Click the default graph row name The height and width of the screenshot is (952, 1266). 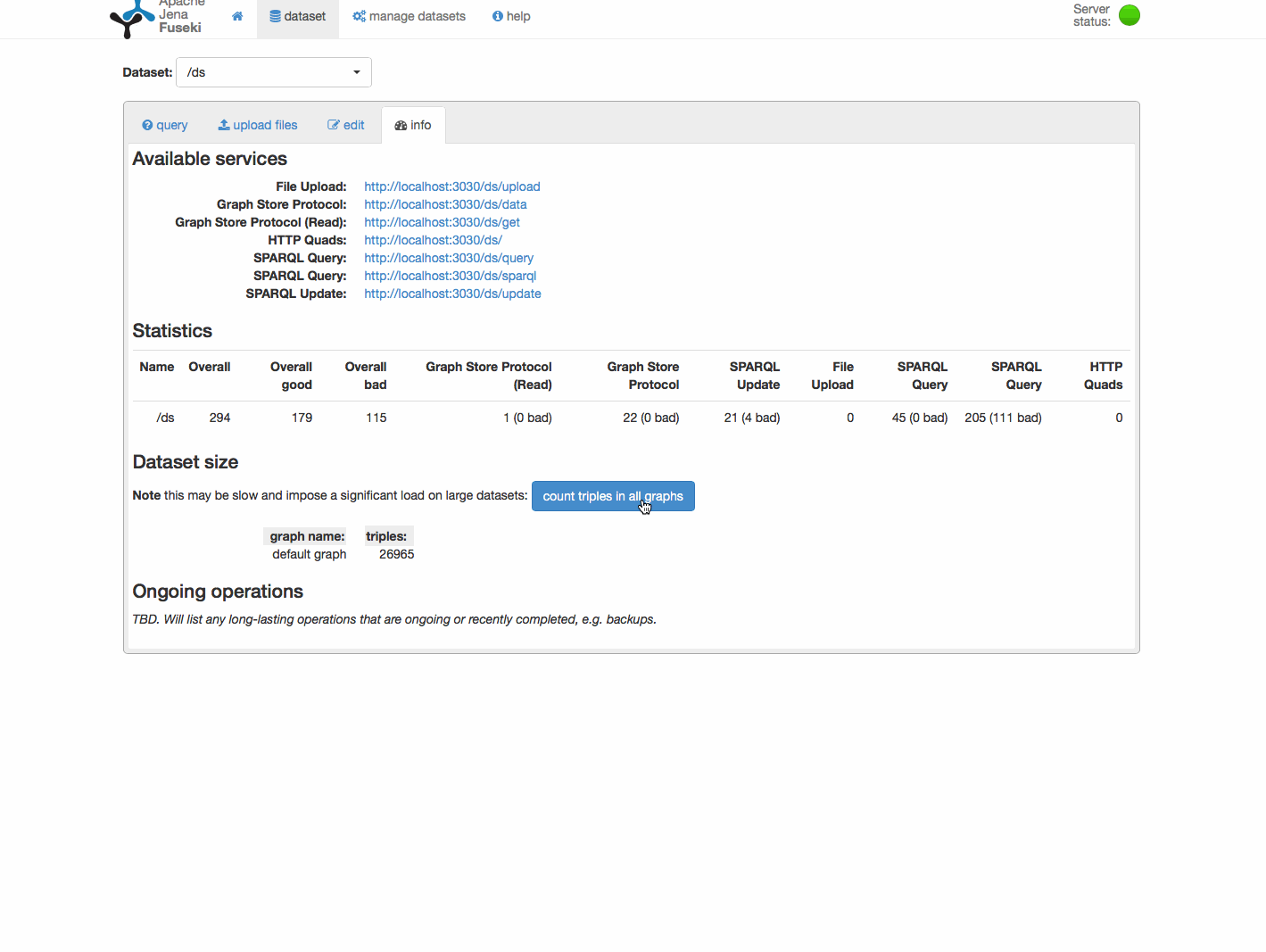310,554
